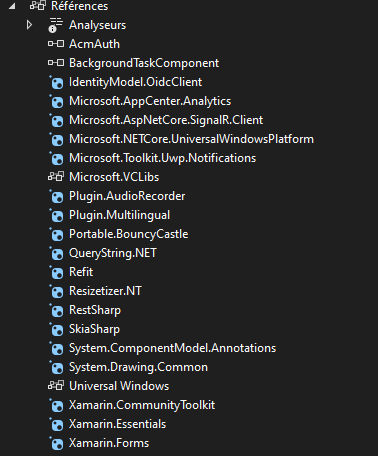Click the System.Drawing.Common package icon
The width and height of the screenshot is (378, 456).
57,367
